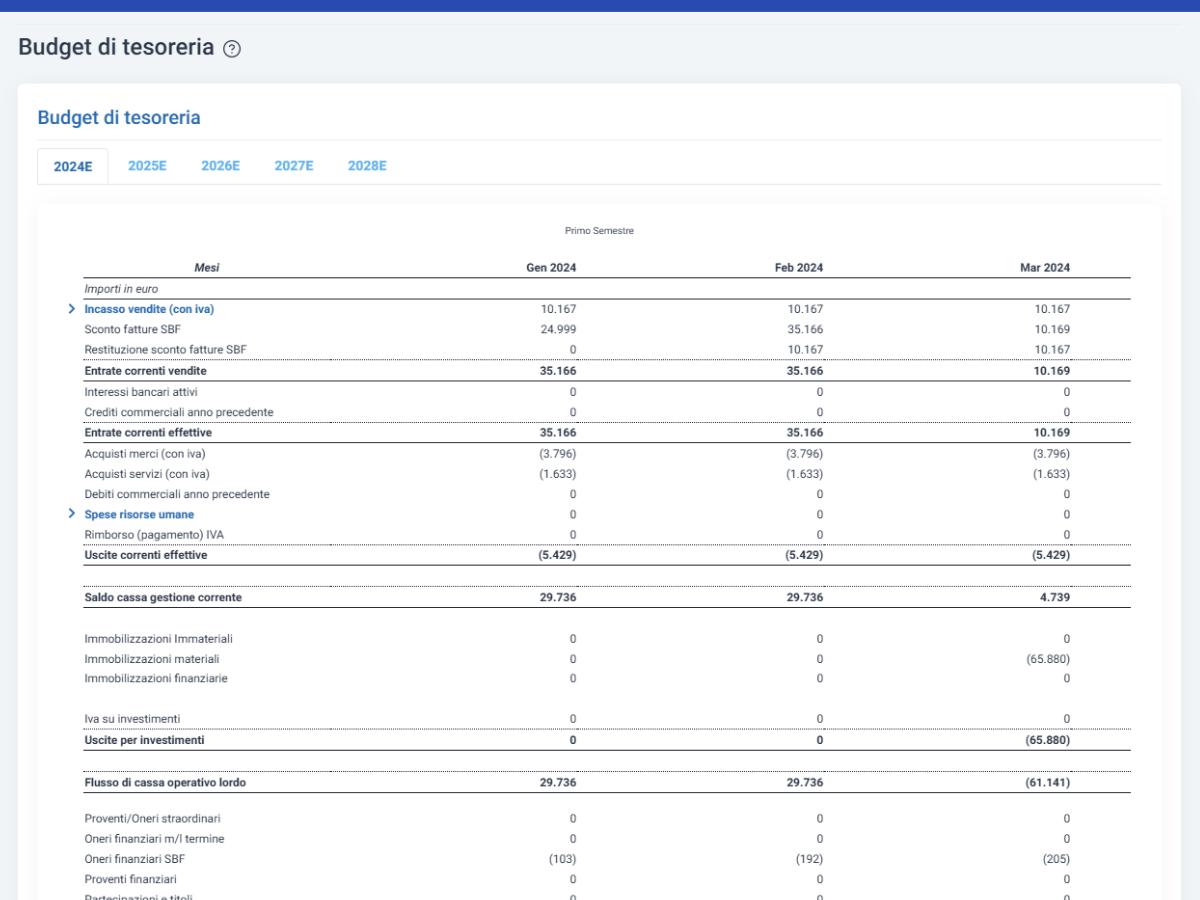Click the (192) Oneri finanziari SBF value

pos(810,859)
